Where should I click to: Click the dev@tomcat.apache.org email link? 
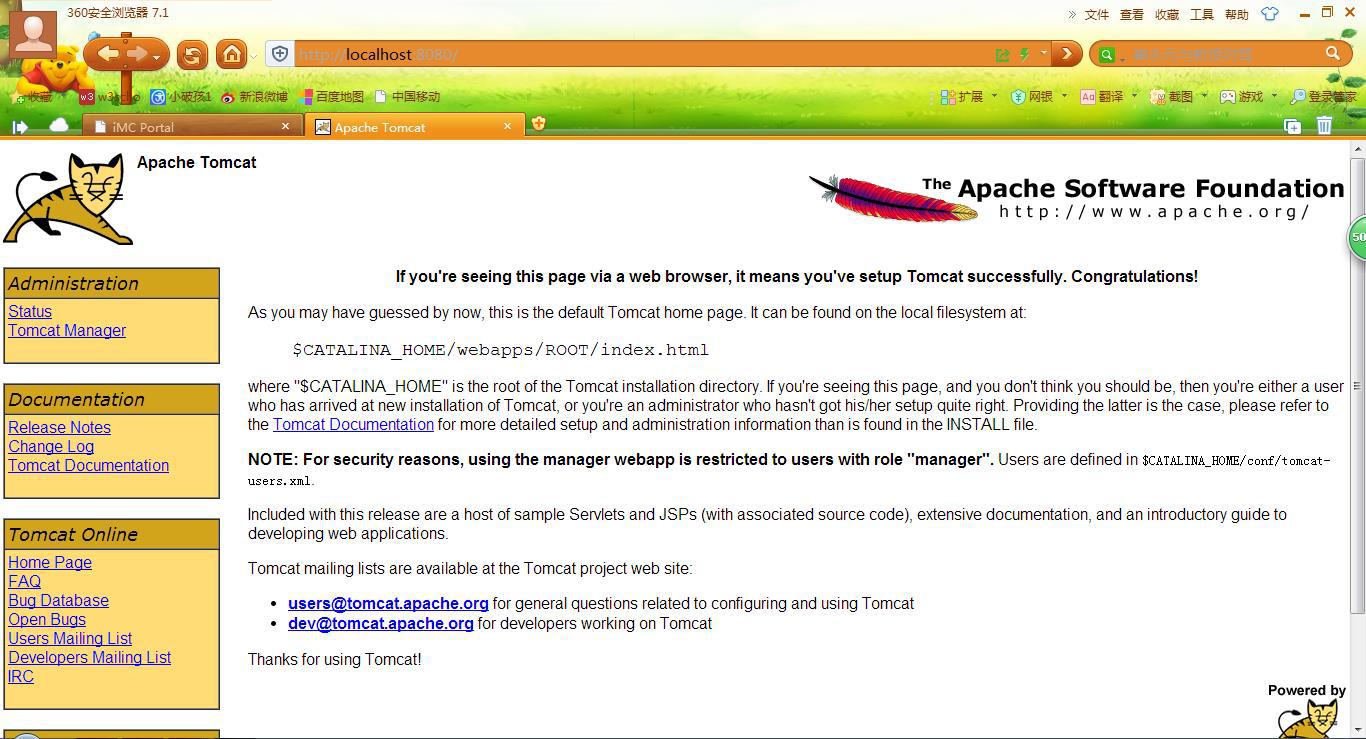(381, 623)
